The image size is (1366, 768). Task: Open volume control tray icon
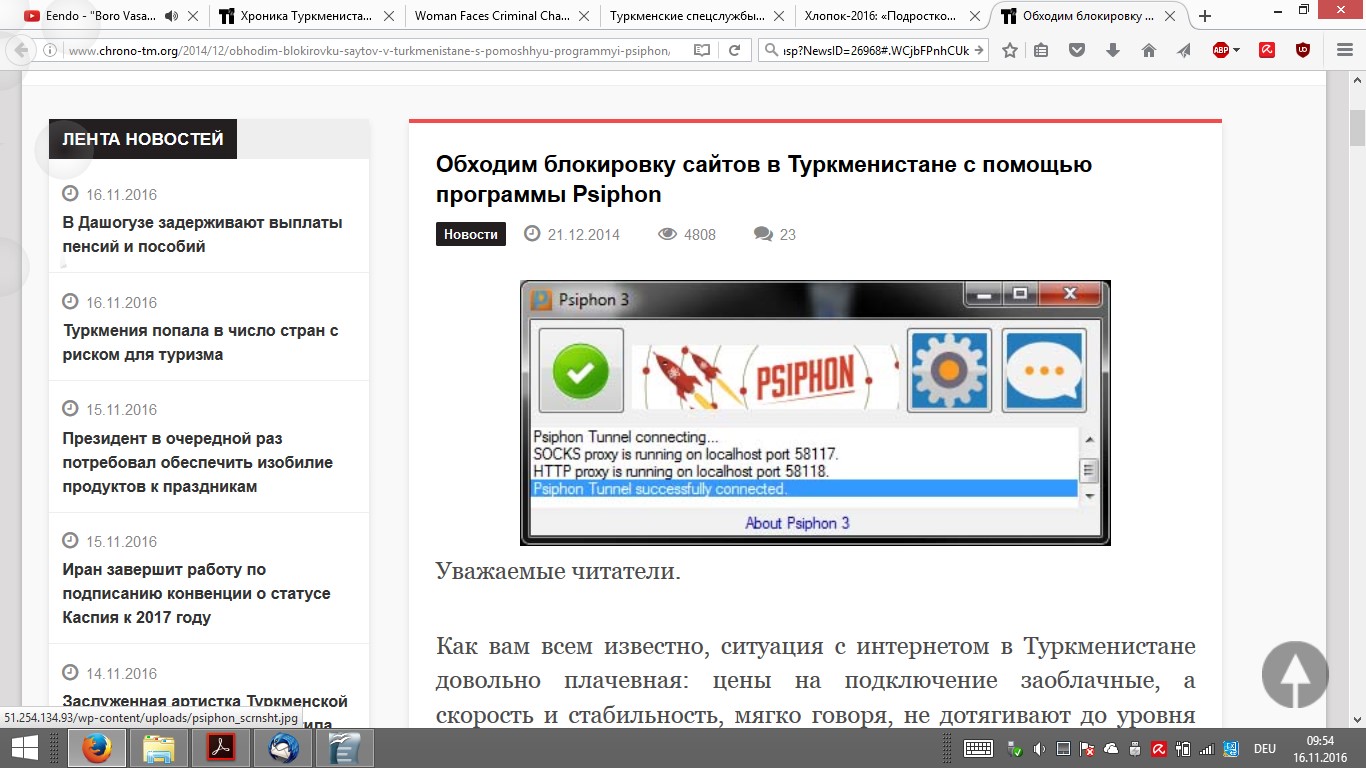[x=1040, y=748]
